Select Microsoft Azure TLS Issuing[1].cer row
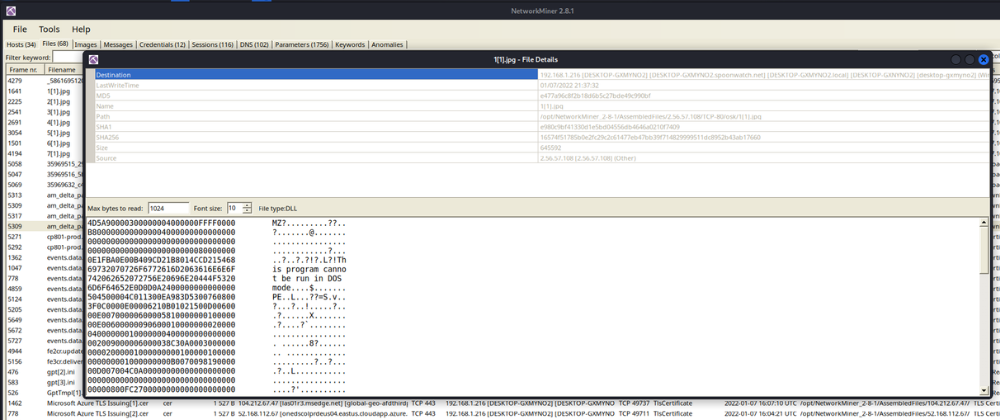The height and width of the screenshot is (420, 1000). [x=500, y=403]
